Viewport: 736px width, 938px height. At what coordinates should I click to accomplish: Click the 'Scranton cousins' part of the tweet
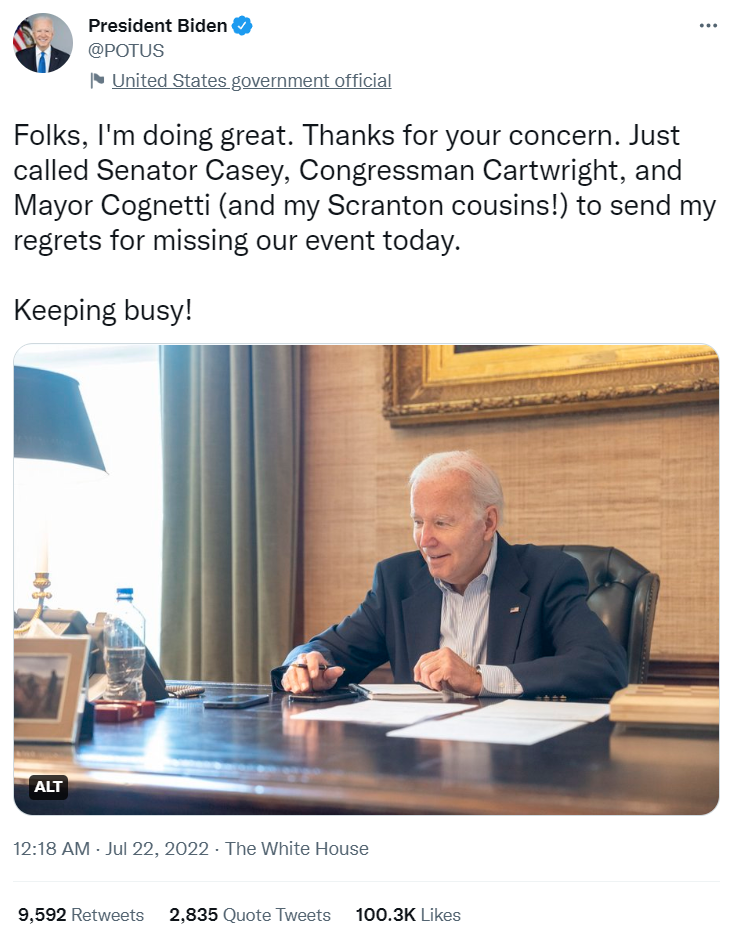pyautogui.click(x=443, y=205)
